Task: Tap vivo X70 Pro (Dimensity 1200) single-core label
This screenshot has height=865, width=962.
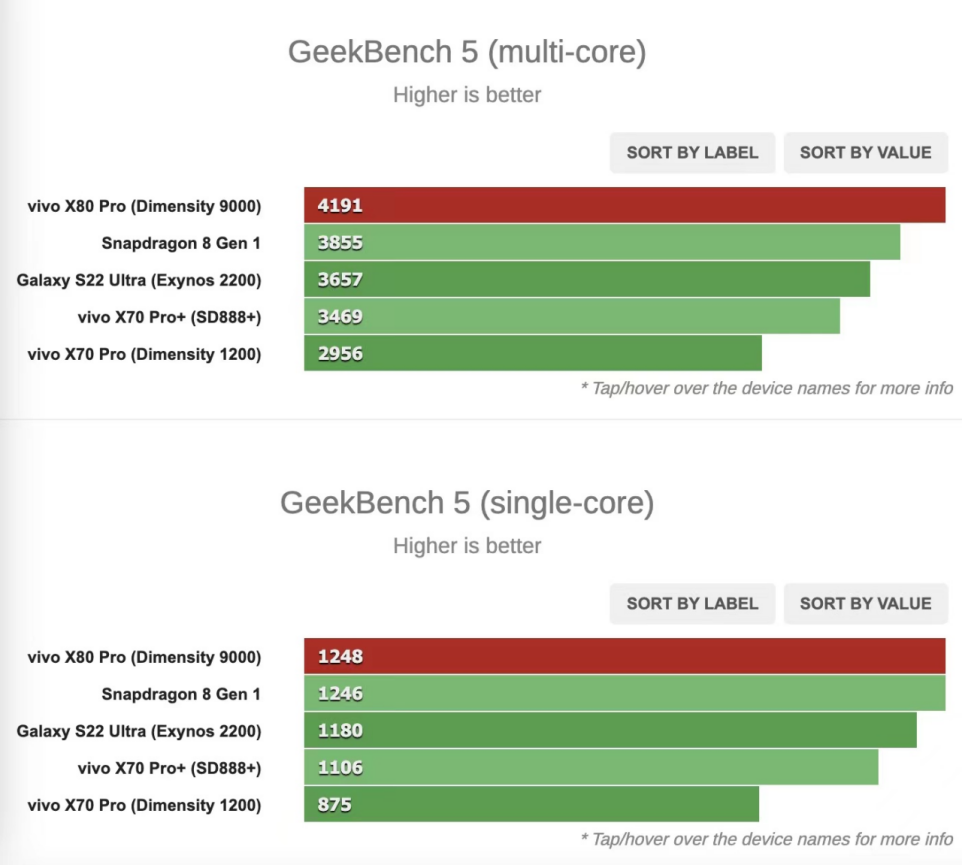Action: click(144, 805)
